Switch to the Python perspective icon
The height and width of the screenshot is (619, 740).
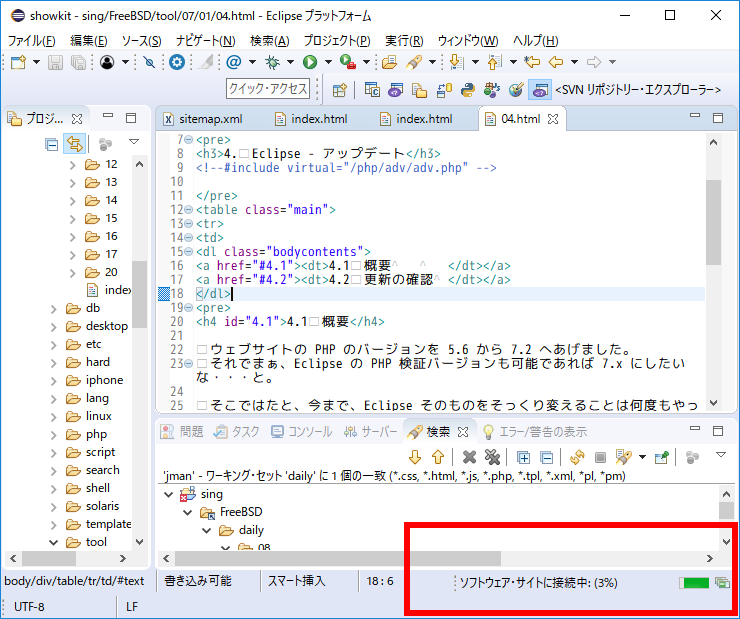point(468,90)
